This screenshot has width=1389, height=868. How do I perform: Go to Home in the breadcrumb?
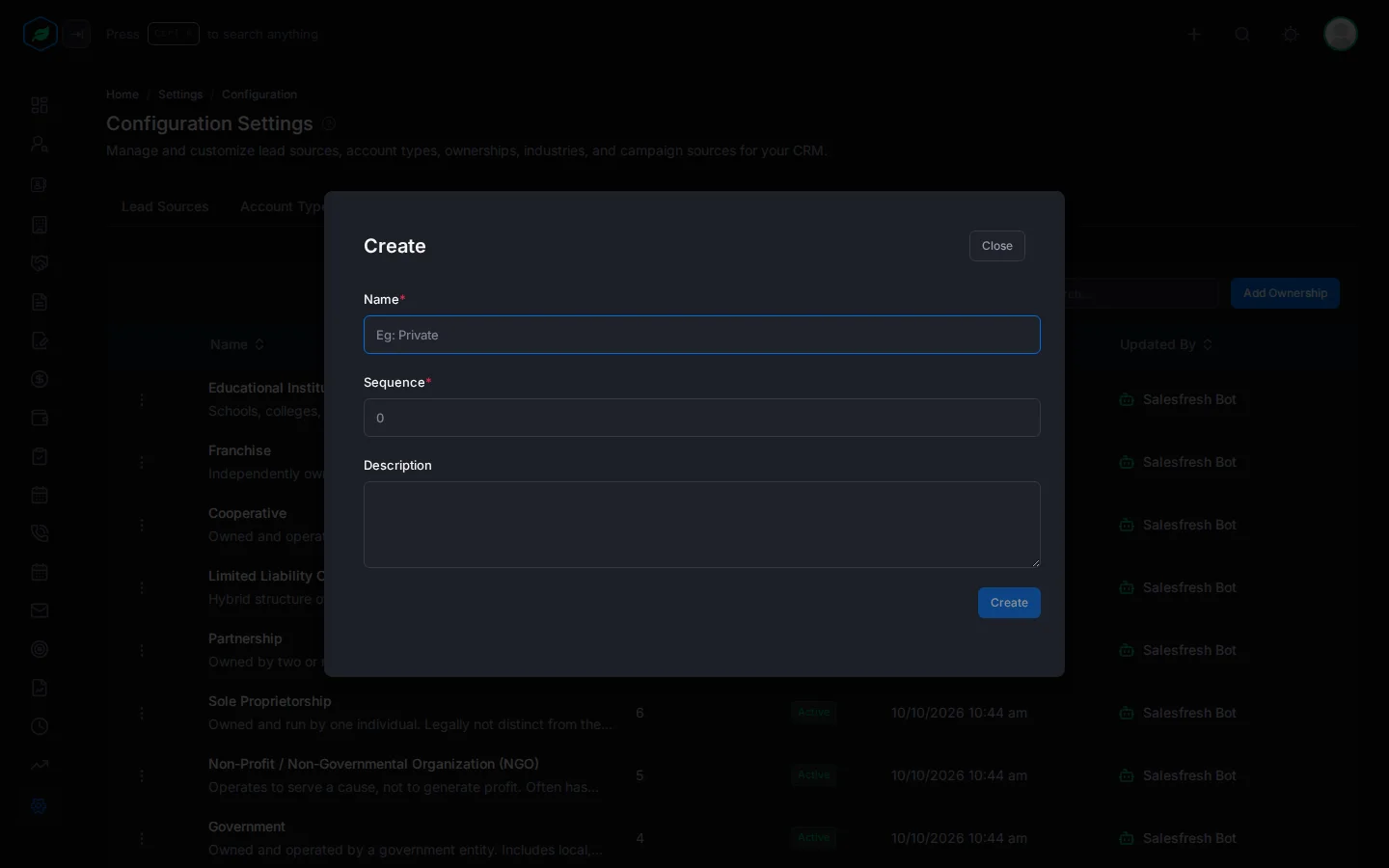pyautogui.click(x=123, y=95)
